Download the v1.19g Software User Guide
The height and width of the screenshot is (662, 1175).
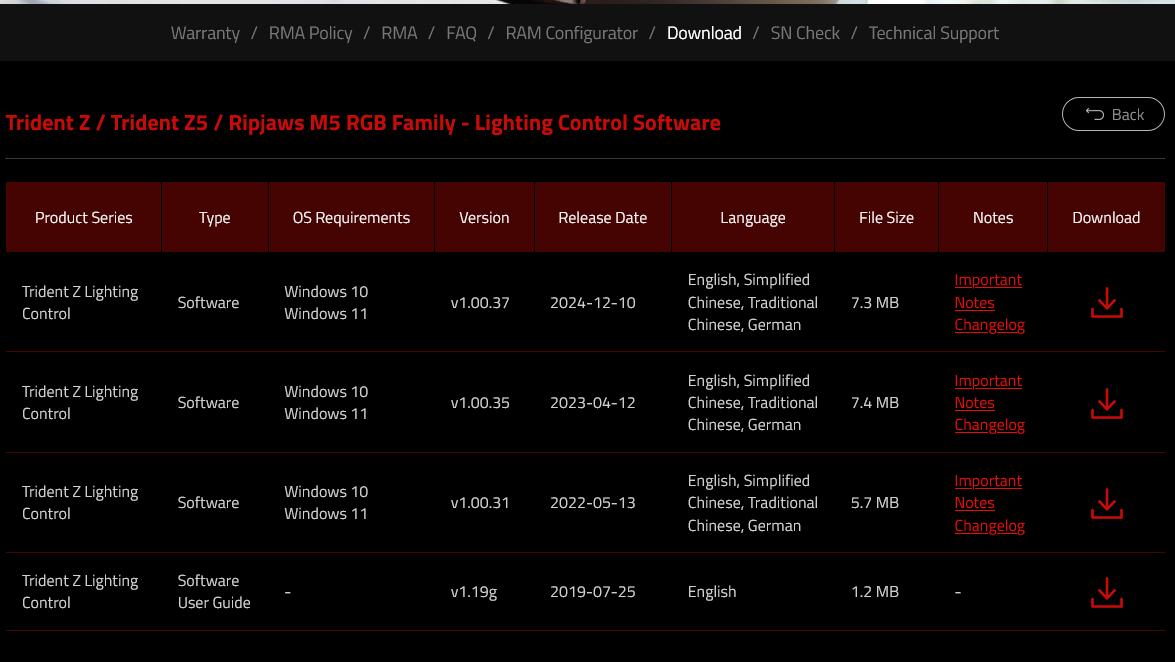pyautogui.click(x=1106, y=592)
